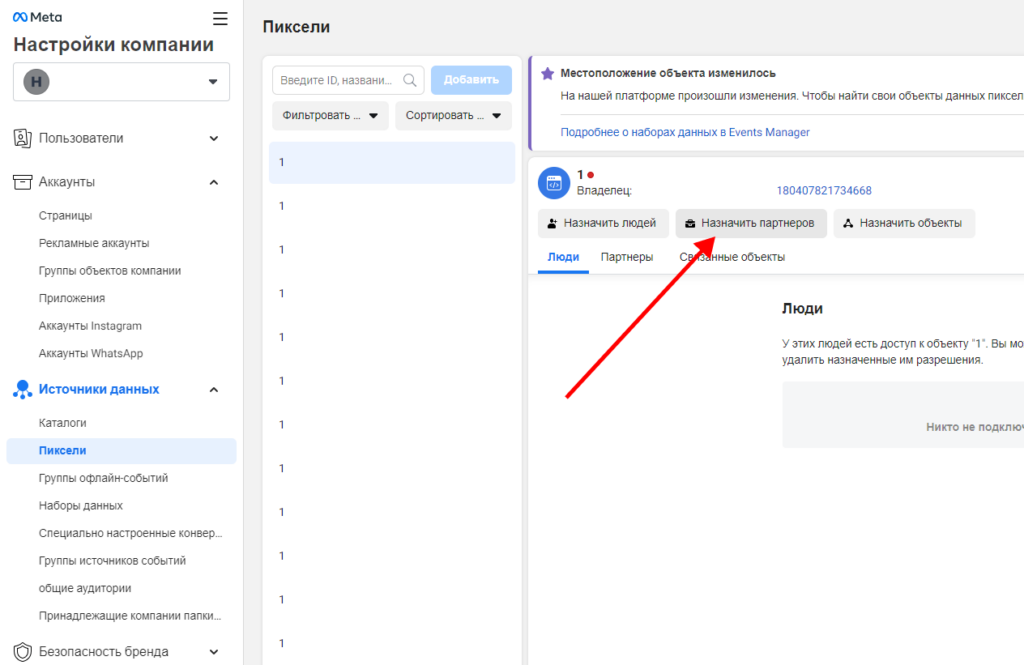Click the Аккаунты section icon
This screenshot has height=665, width=1024.
(22, 182)
